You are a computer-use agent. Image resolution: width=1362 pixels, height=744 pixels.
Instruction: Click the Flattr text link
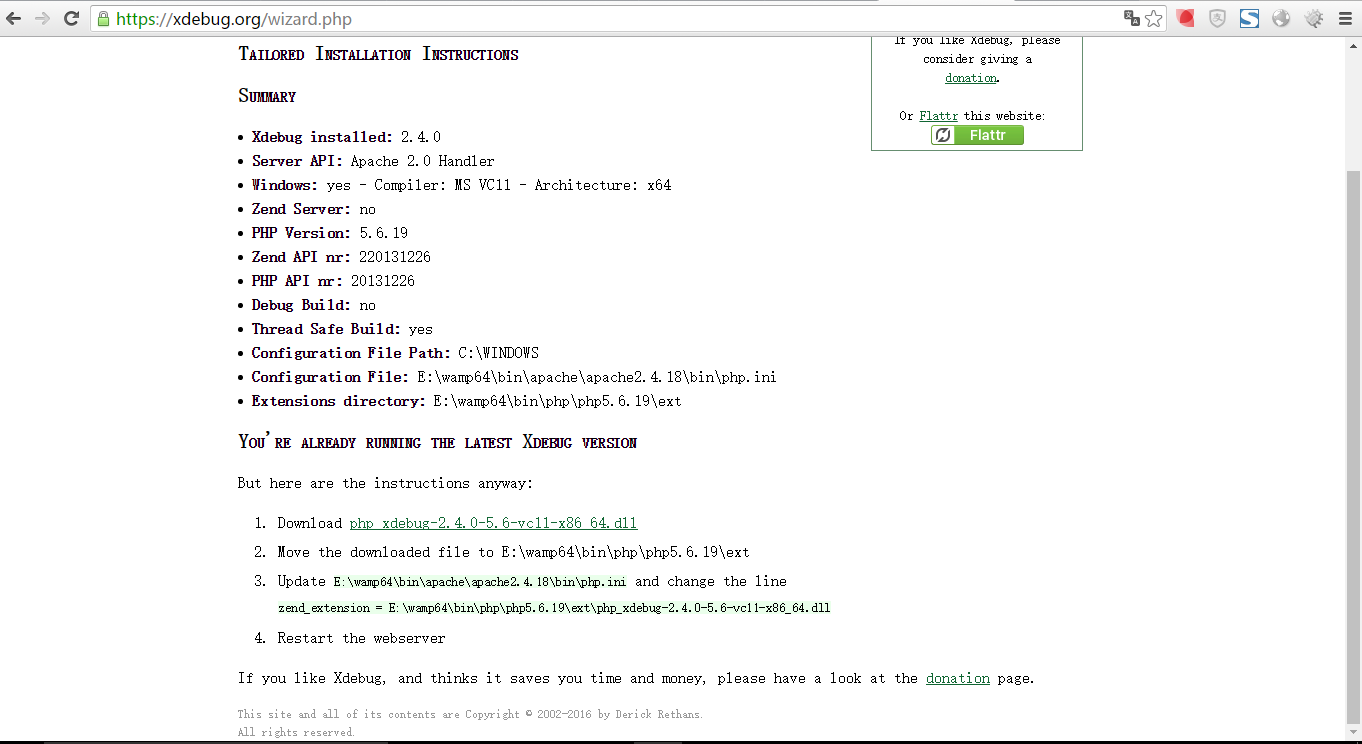[938, 116]
